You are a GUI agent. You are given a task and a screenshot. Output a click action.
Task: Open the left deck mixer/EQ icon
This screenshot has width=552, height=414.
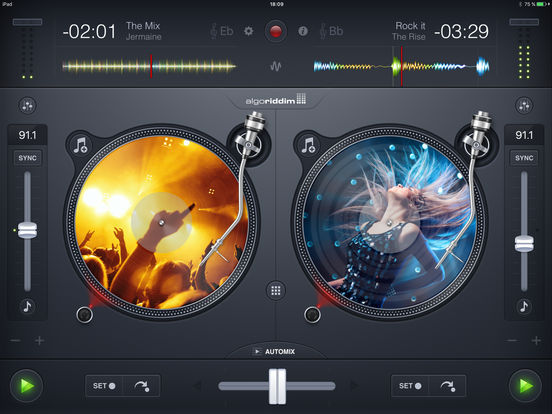pos(27,105)
